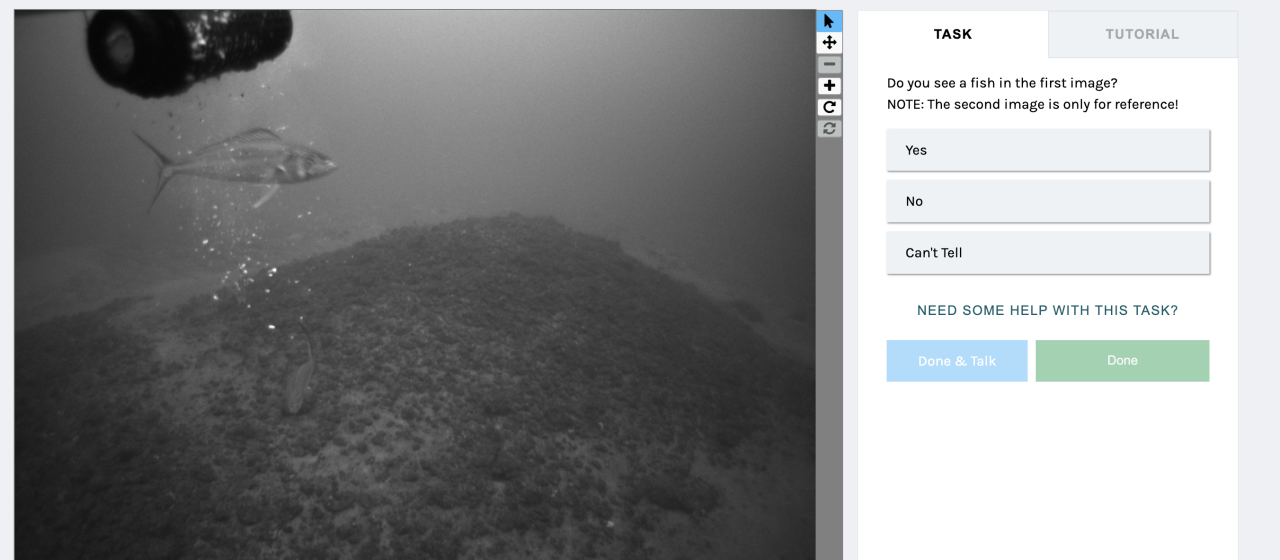
Task: Choose the Can't Tell answer
Action: 1048,253
